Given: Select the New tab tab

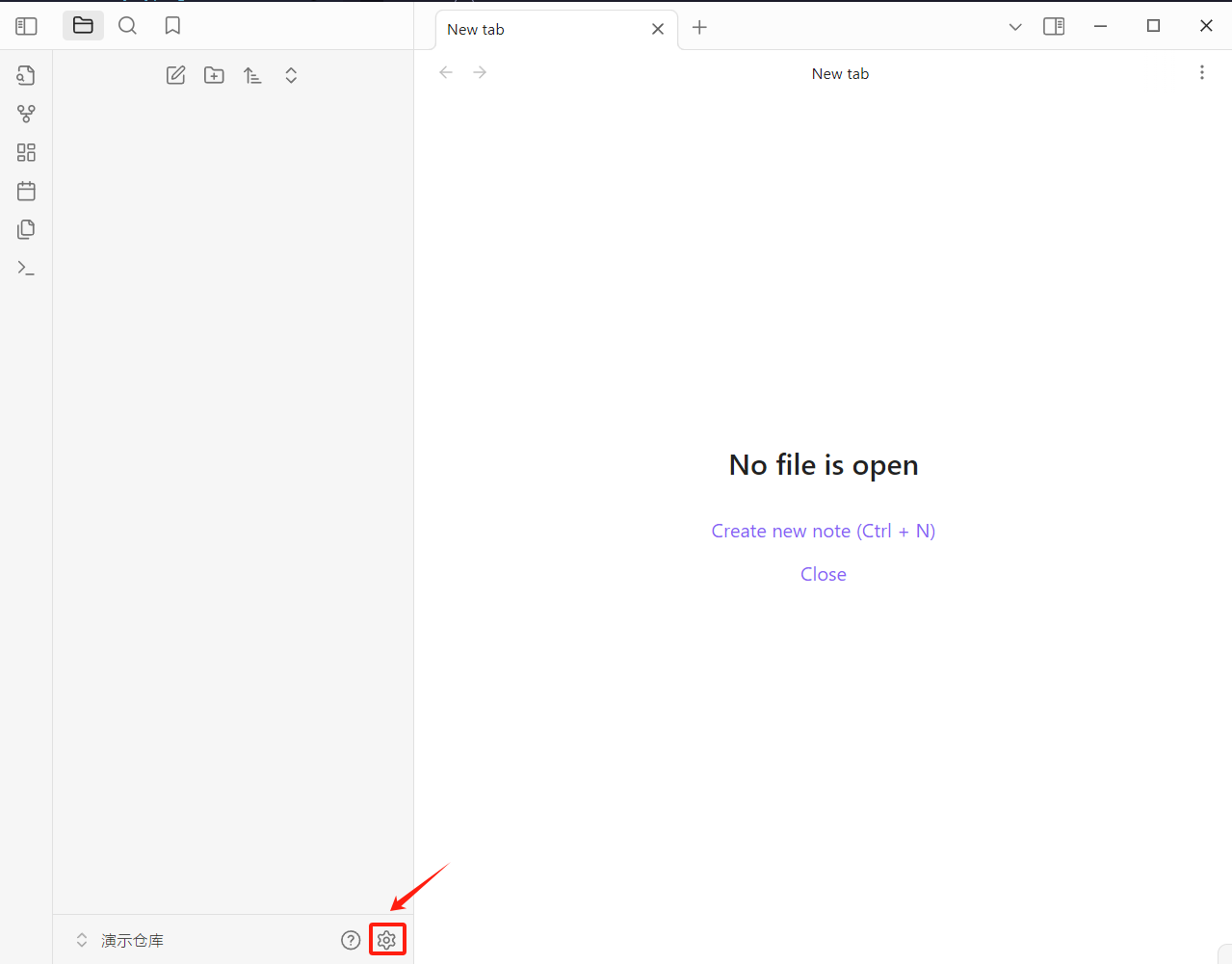Looking at the screenshot, I should tap(556, 30).
